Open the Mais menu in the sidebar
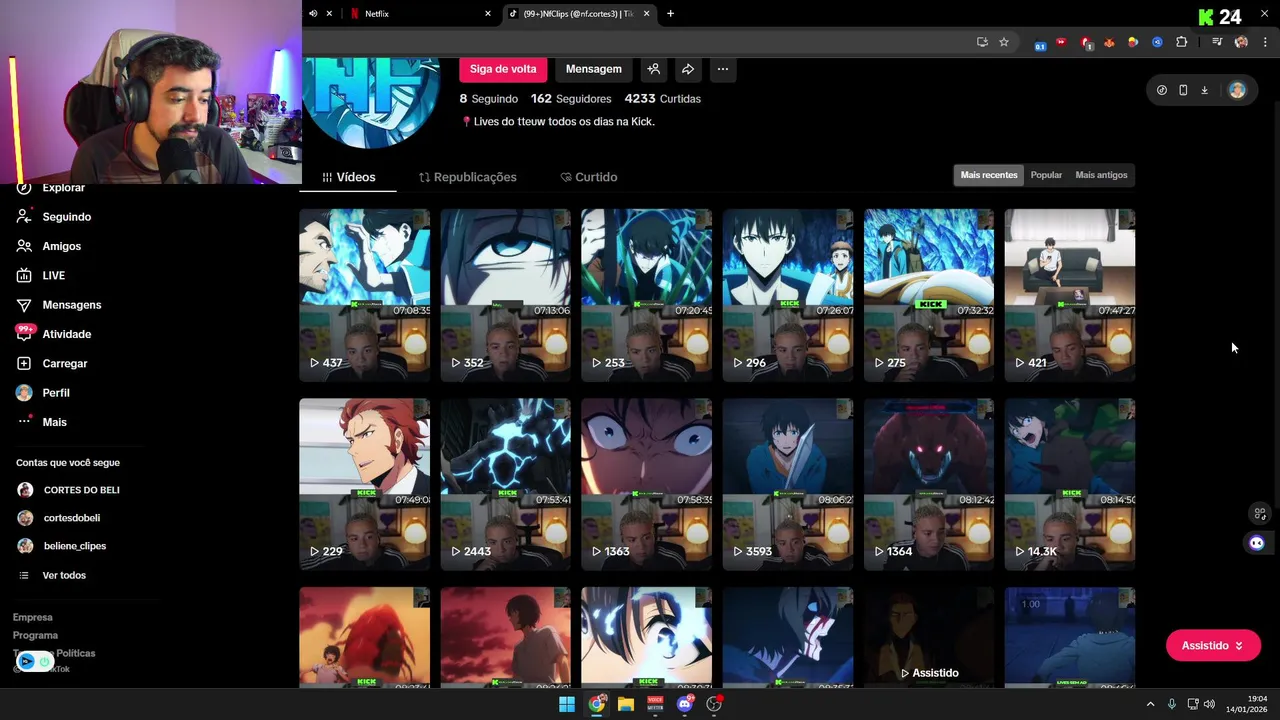 (54, 422)
